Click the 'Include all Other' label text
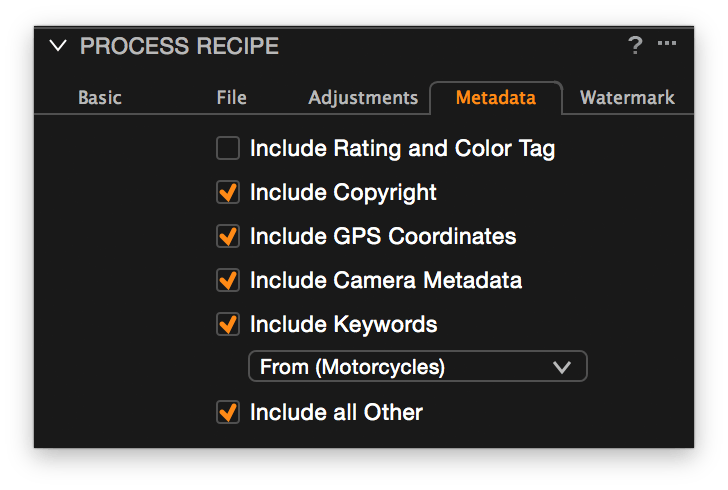This screenshot has height=490, width=728. [337, 412]
